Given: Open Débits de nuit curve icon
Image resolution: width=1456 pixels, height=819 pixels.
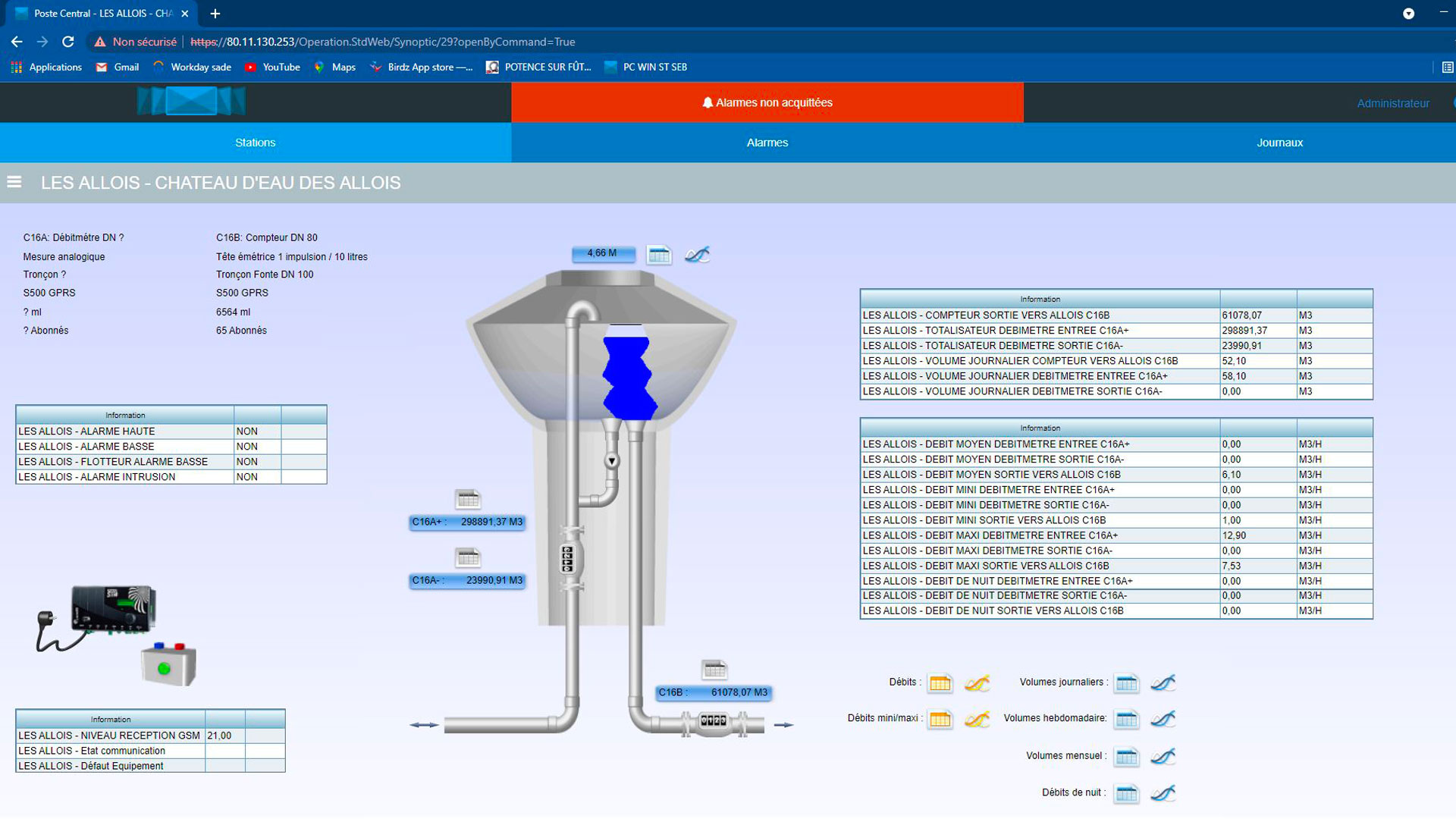Looking at the screenshot, I should pos(1163,793).
